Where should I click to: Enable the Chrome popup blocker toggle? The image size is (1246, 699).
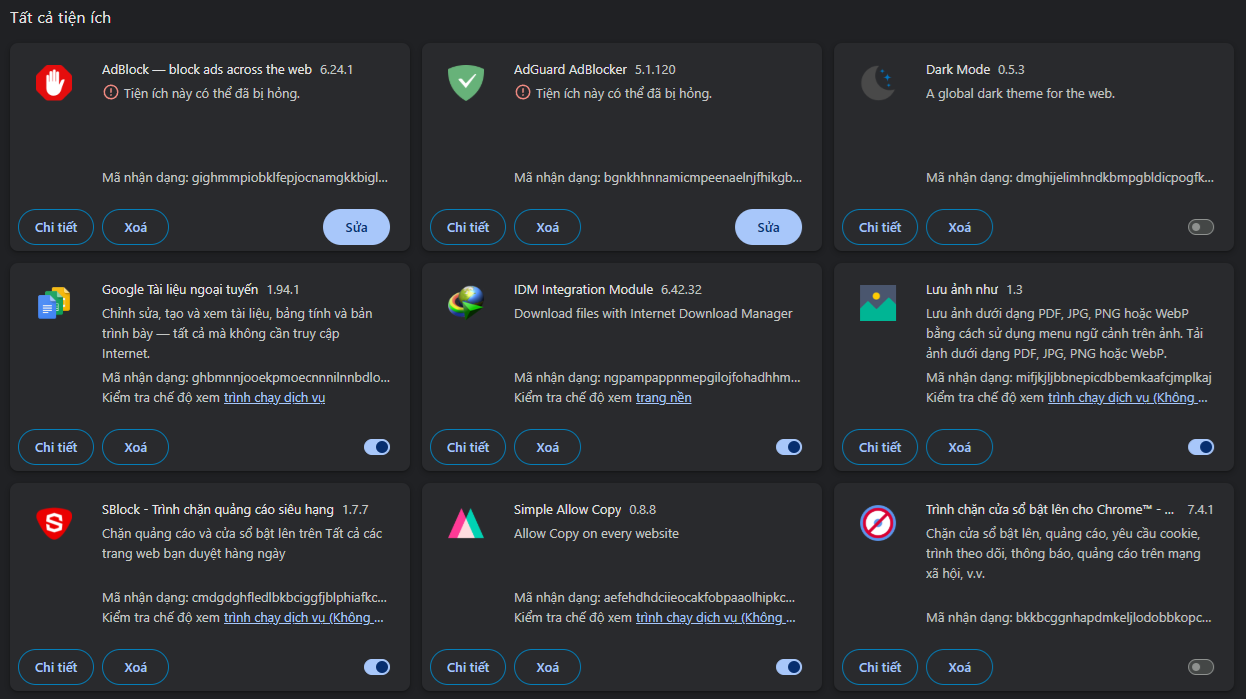point(1200,667)
